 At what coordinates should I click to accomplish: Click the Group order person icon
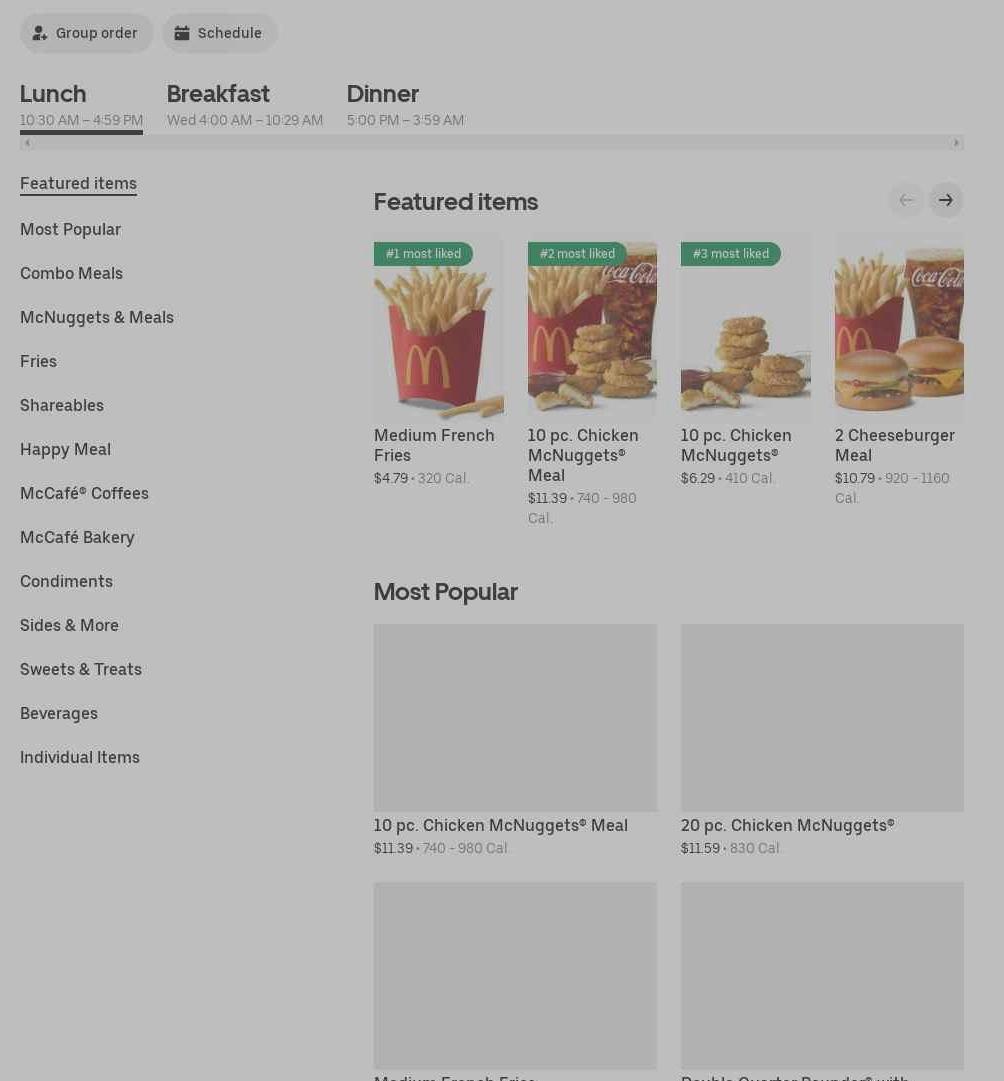click(40, 33)
